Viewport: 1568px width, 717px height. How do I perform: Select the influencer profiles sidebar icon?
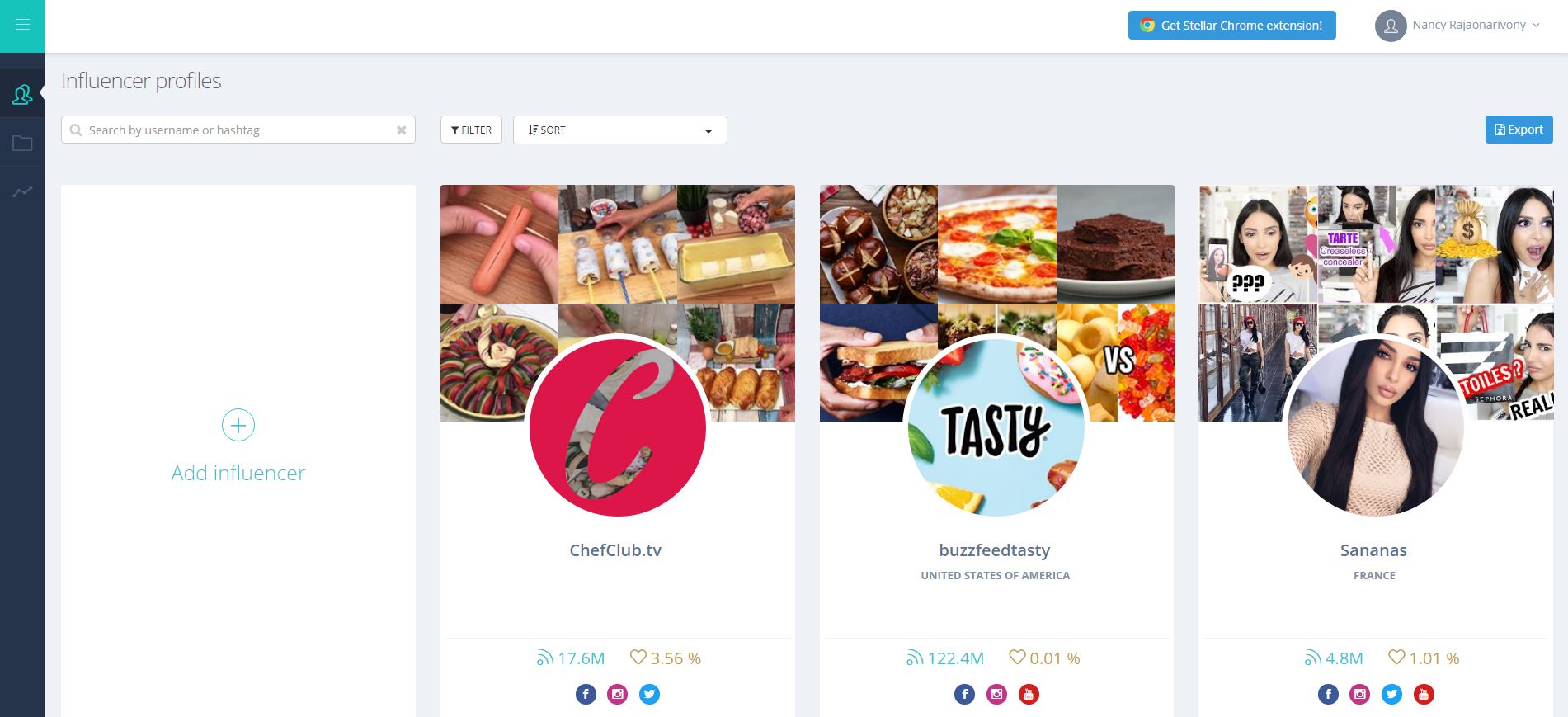tap(22, 96)
